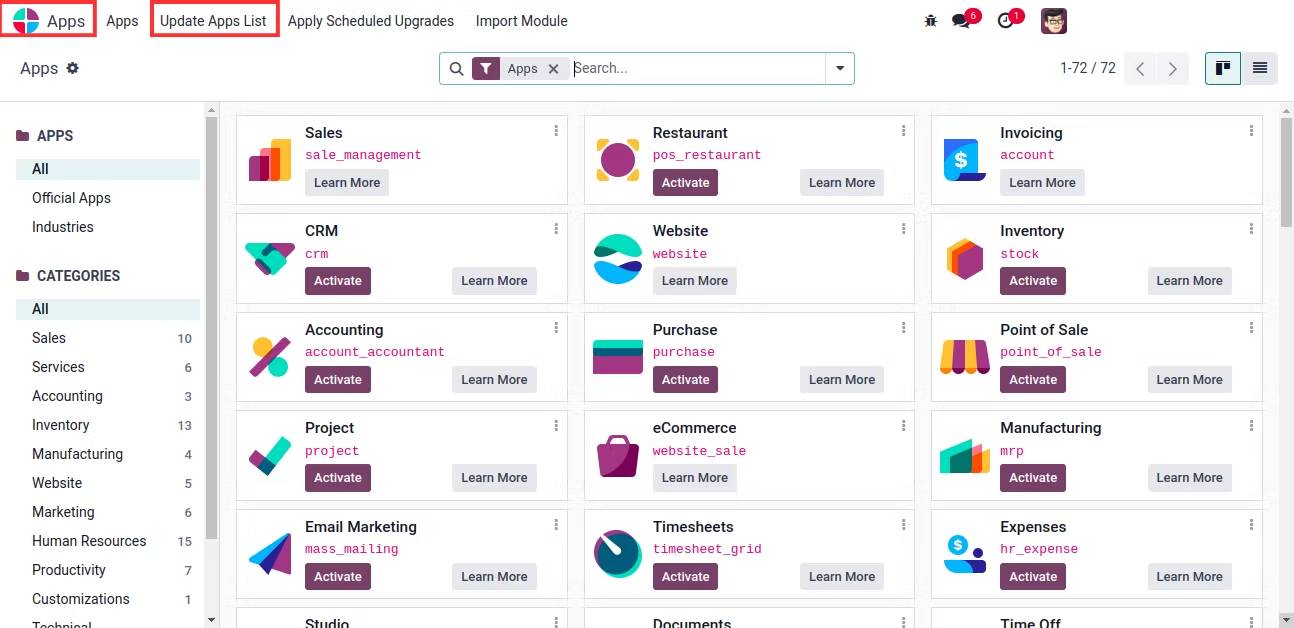Click the magnifier search icon
The width and height of the screenshot is (1294, 628).
coord(456,69)
